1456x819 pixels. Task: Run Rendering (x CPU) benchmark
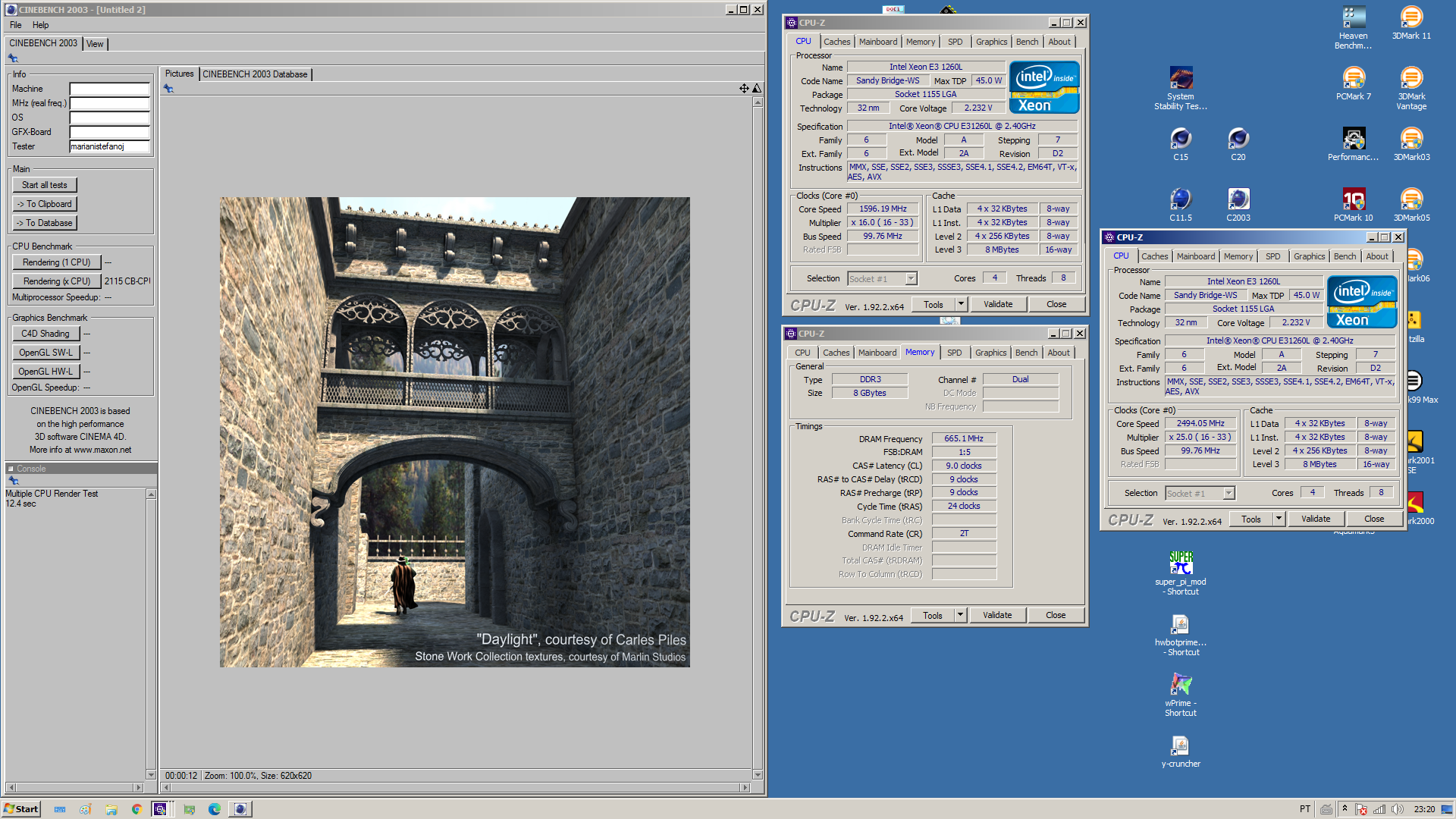coord(57,281)
